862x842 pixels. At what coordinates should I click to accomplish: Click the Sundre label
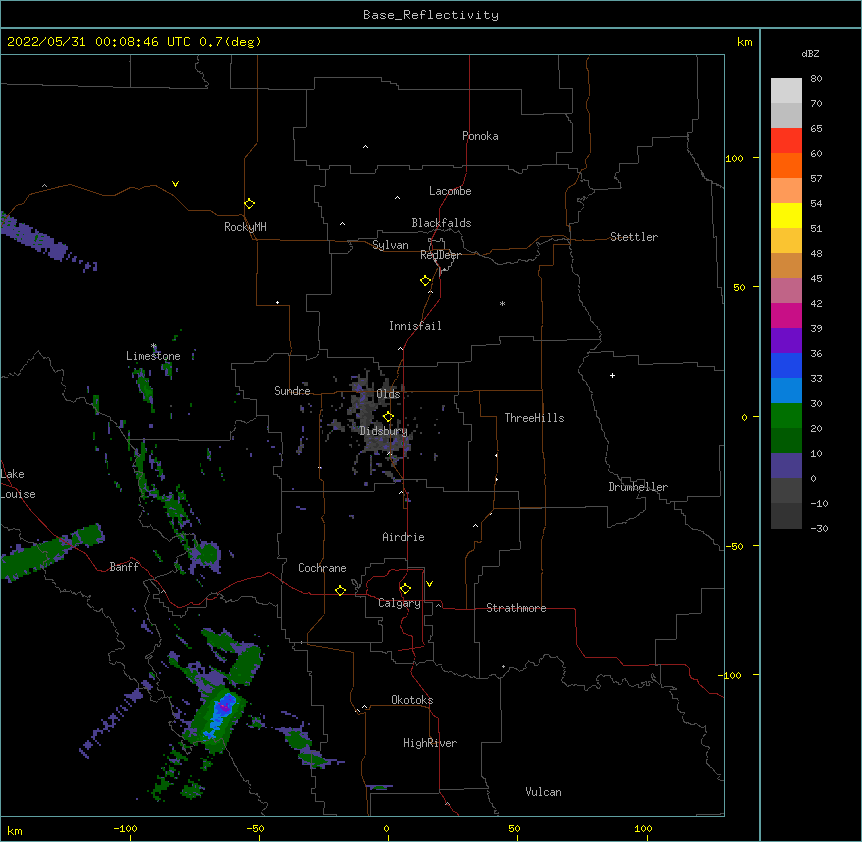[292, 391]
